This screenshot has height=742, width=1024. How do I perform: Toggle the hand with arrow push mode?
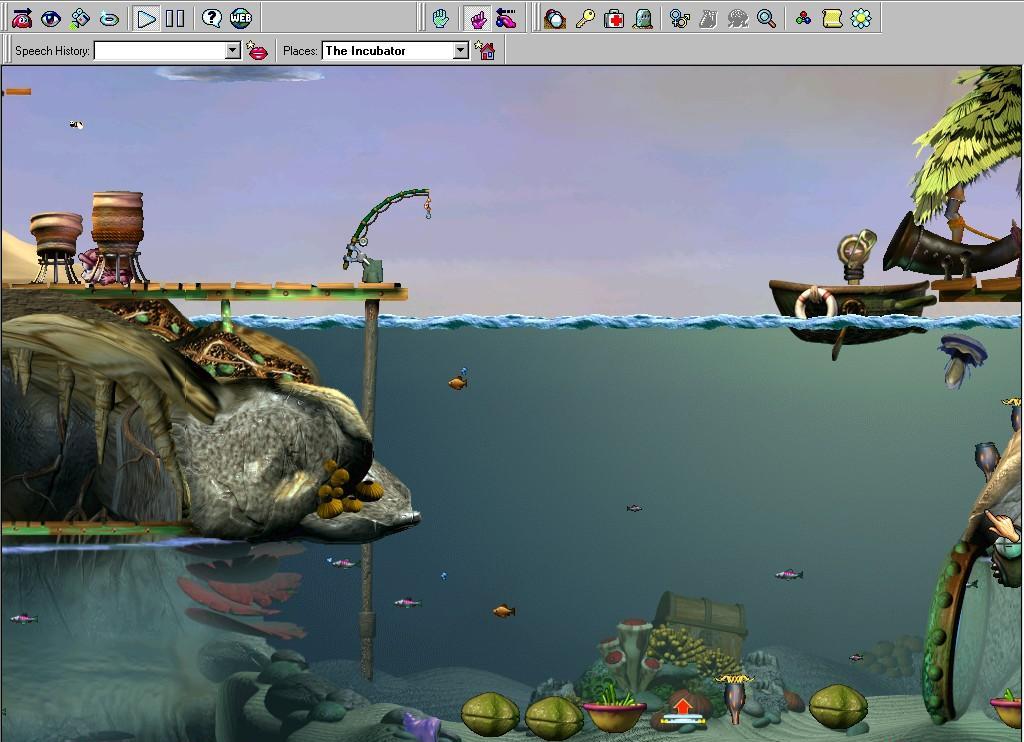coord(507,18)
